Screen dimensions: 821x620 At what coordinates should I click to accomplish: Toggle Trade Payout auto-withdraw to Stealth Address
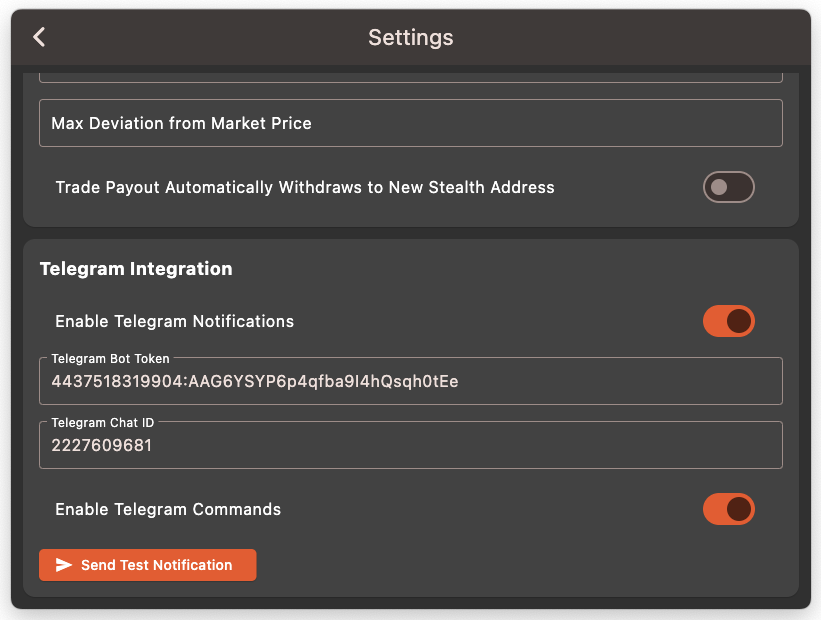pos(728,187)
